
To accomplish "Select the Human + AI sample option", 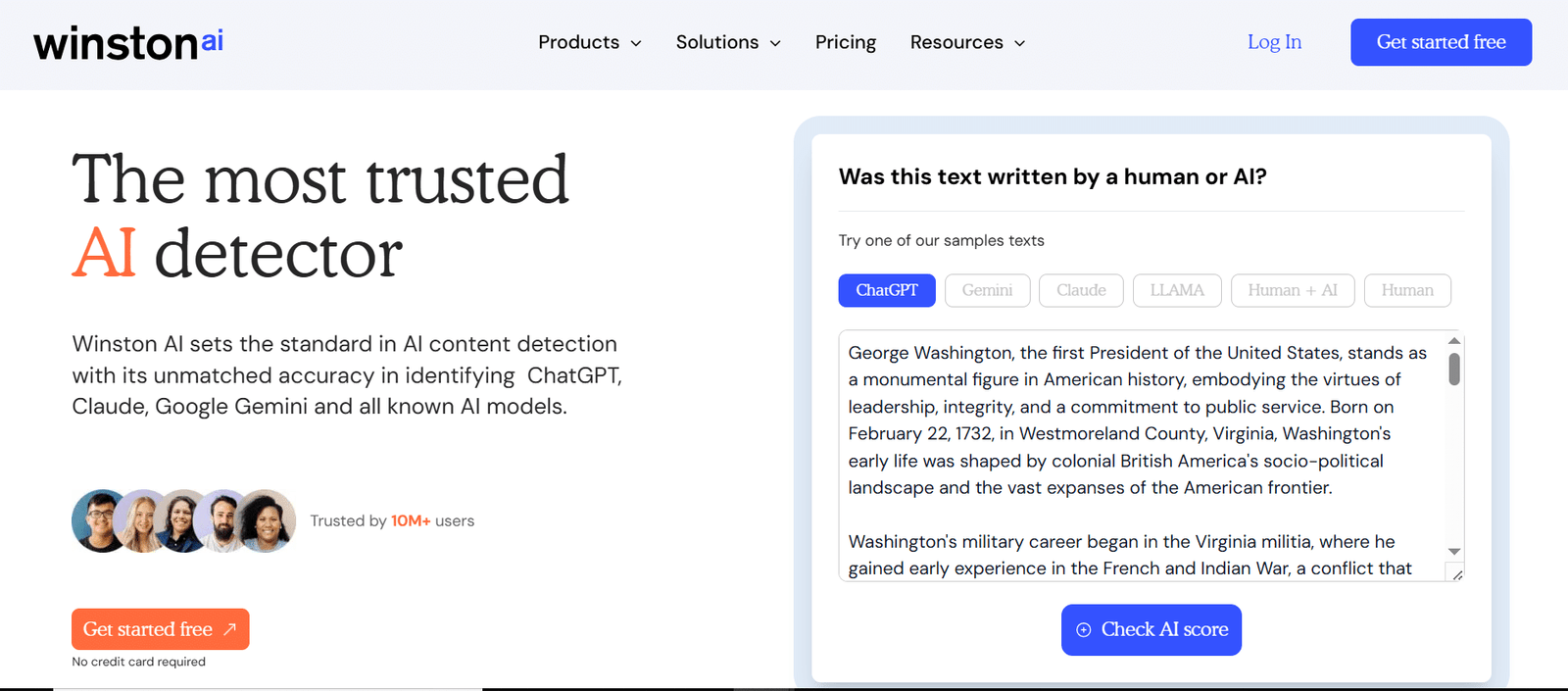I will [x=1292, y=290].
